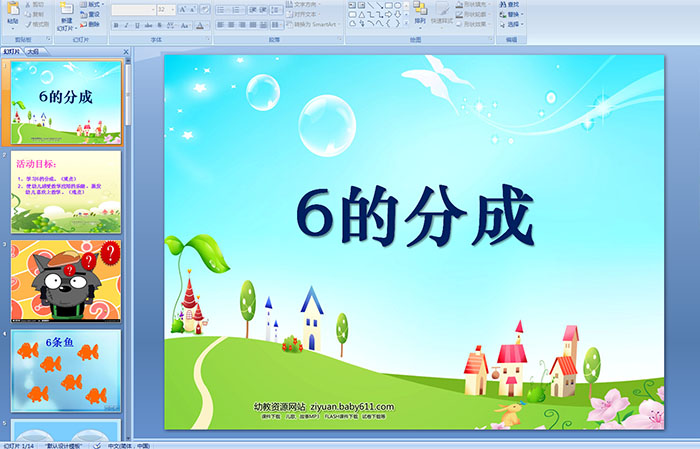Open the Line Spacing dropdown
This screenshot has width=700, height=449.
click(x=276, y=10)
